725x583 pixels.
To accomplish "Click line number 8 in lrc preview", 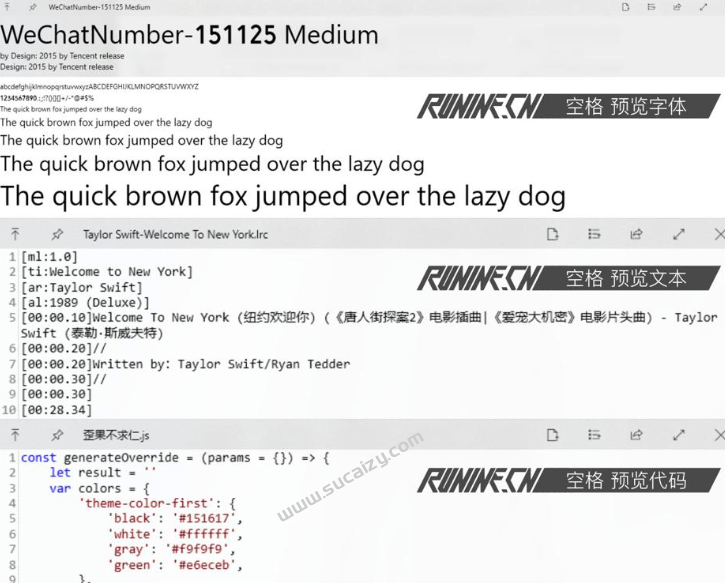I will pos(12,380).
